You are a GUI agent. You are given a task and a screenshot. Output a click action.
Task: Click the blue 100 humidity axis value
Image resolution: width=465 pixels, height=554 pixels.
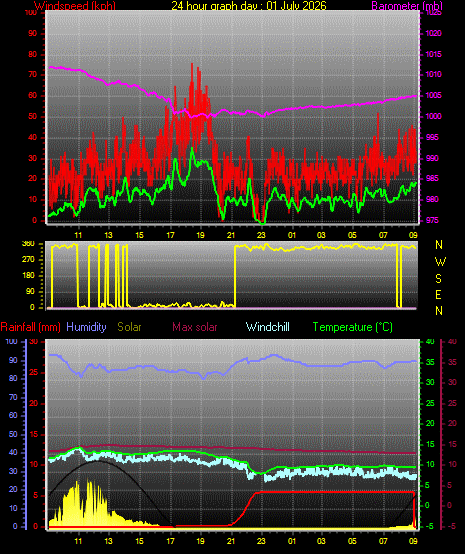pos(12,342)
